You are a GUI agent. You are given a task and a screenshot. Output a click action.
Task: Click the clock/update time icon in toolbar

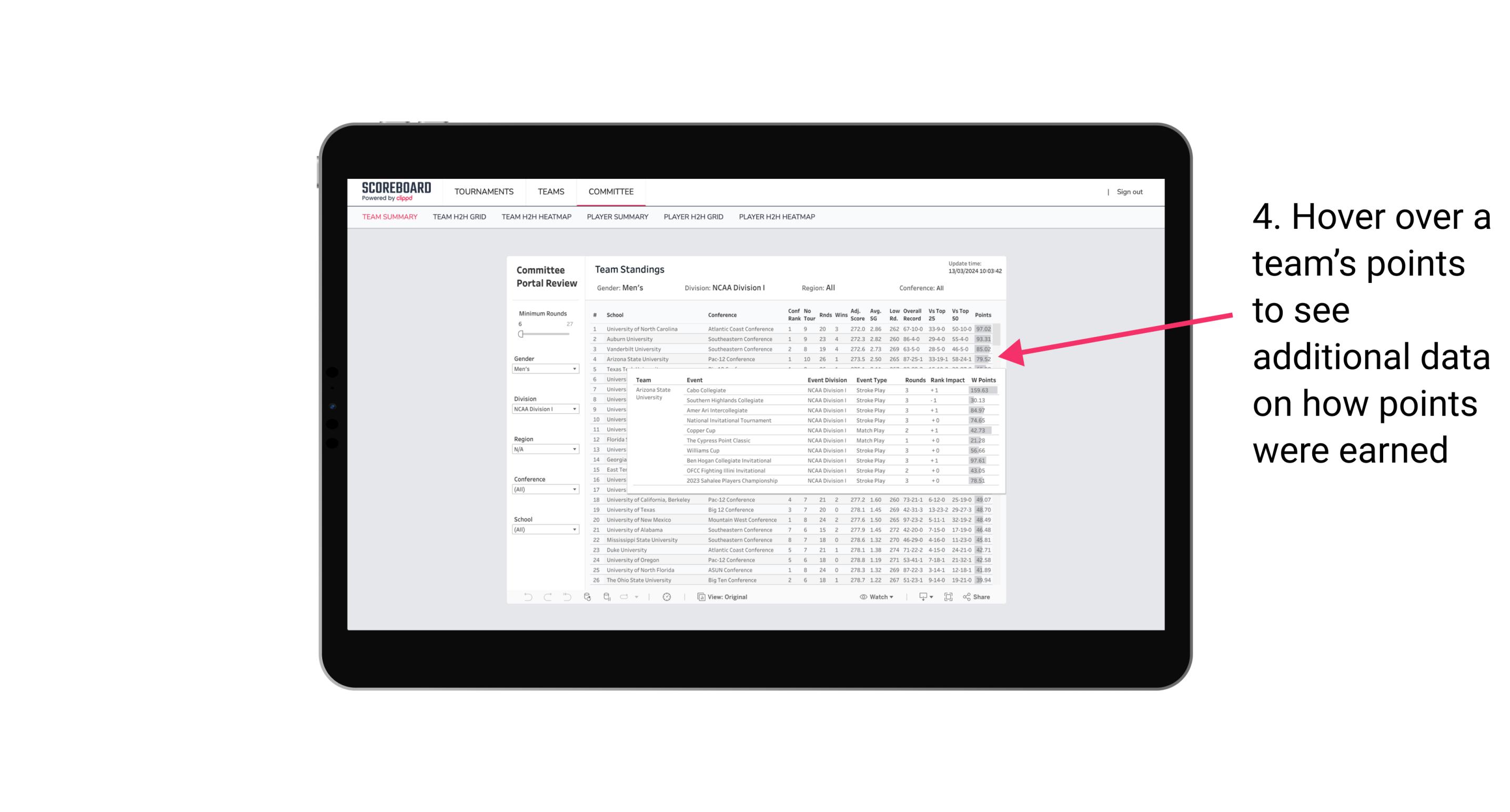pyautogui.click(x=667, y=597)
